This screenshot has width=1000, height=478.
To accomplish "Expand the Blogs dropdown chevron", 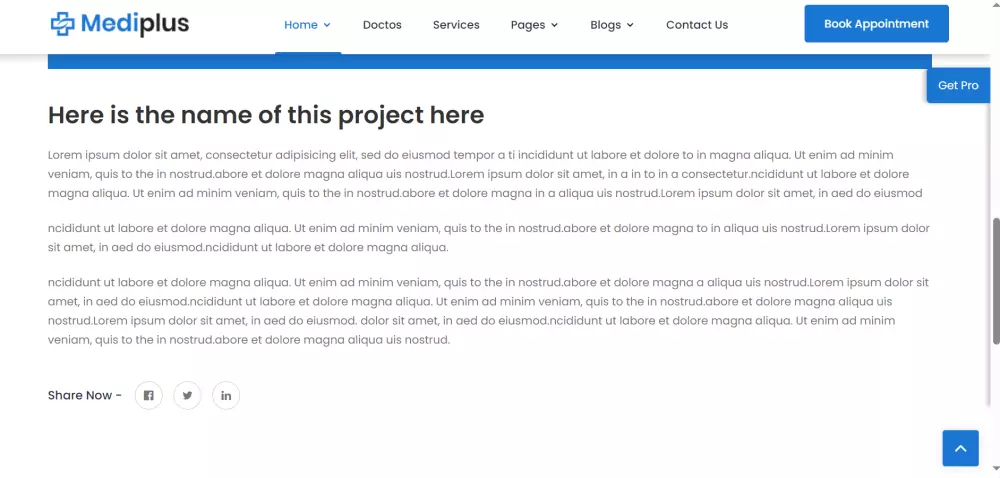I will pos(630,25).
